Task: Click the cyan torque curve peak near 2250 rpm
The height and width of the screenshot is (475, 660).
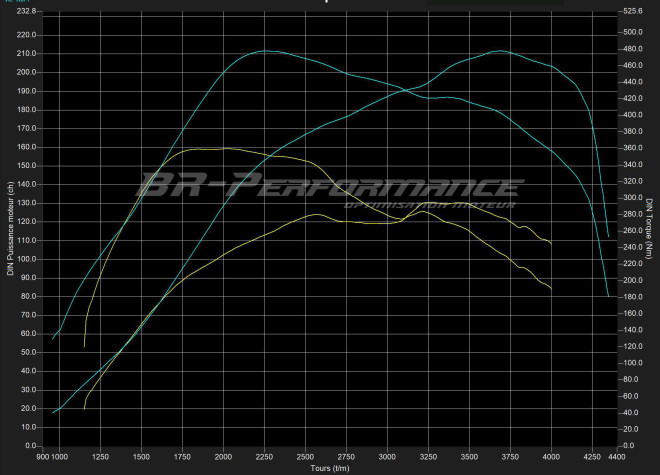Action: pos(264,50)
